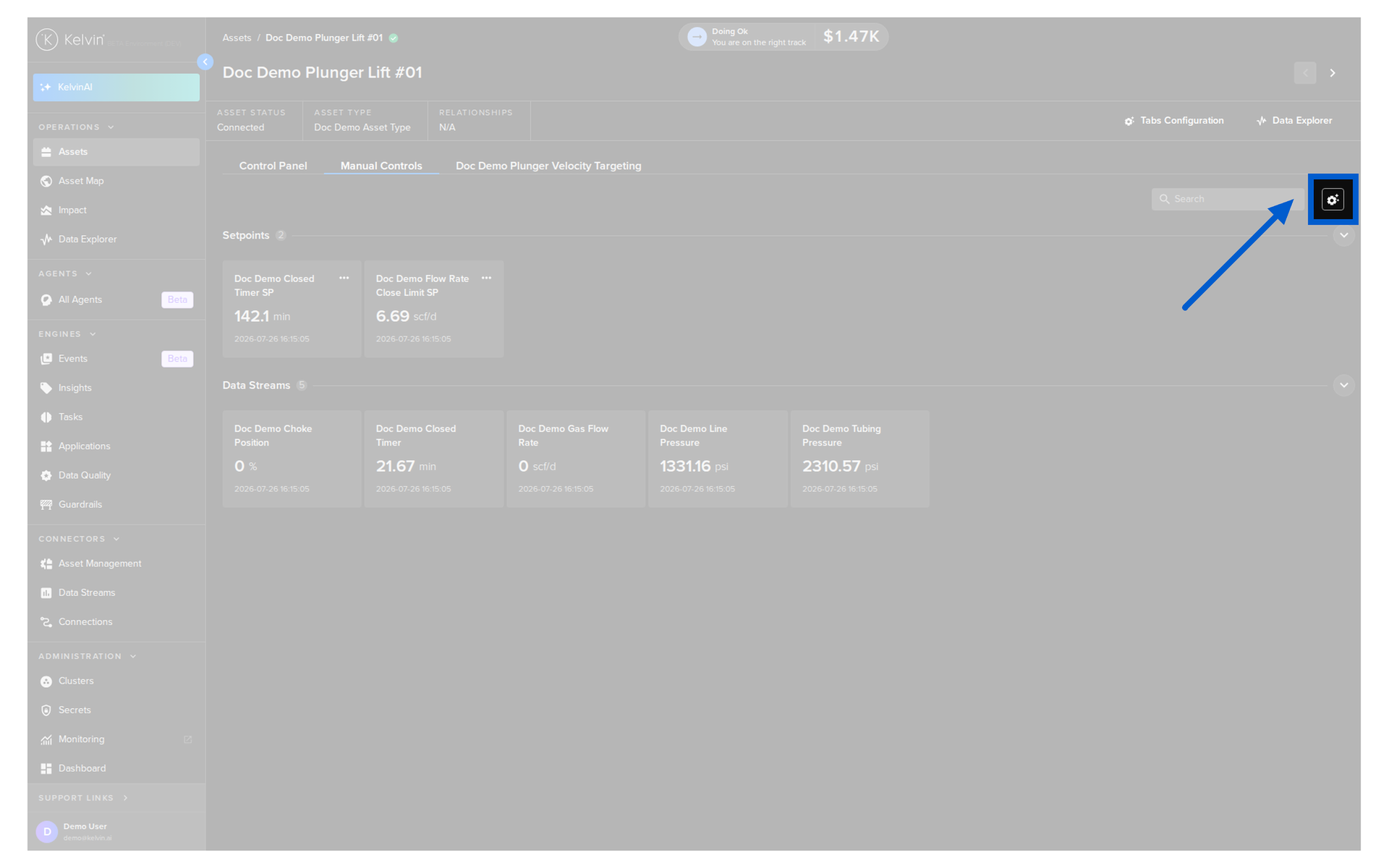Collapse the Setpoints group
Image resolution: width=1389 pixels, height=868 pixels.
[1343, 235]
